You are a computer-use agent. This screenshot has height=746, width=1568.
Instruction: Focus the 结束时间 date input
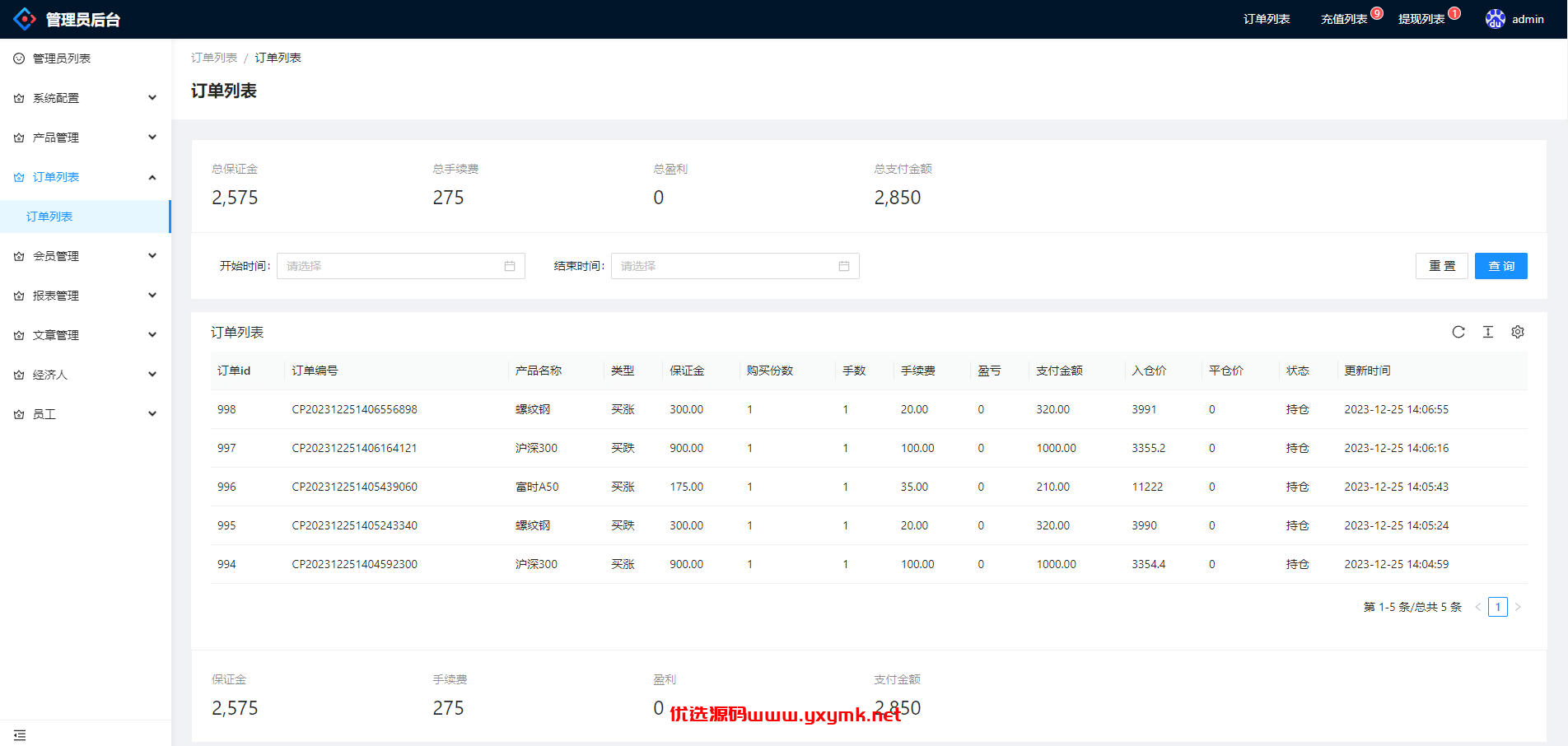tap(735, 266)
